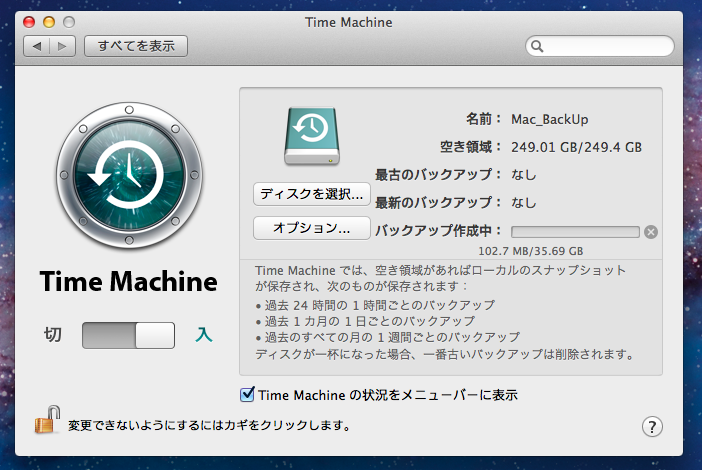Click the 最古のバックアップ label

(438, 175)
